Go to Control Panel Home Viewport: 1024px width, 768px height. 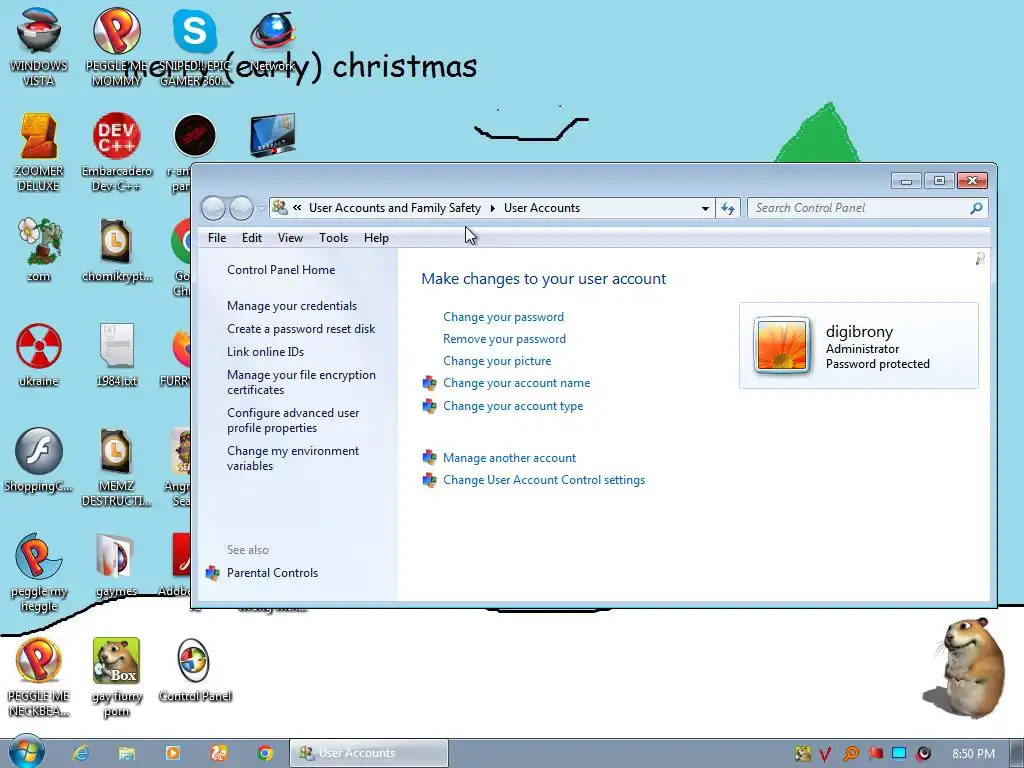(x=281, y=270)
